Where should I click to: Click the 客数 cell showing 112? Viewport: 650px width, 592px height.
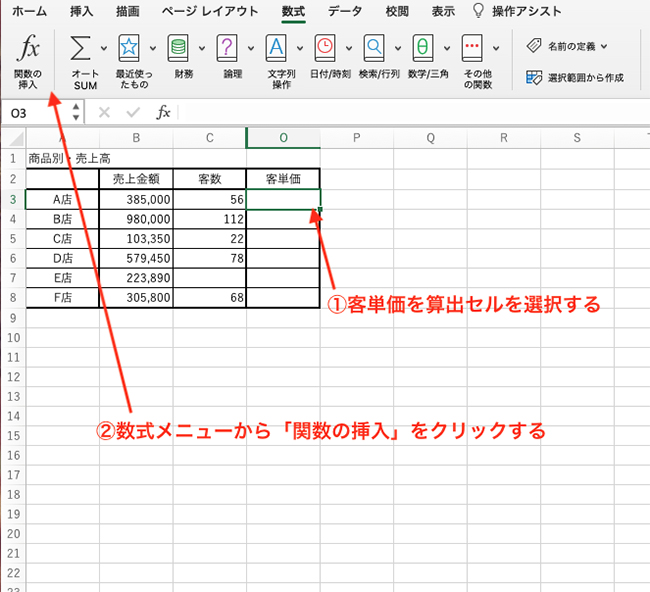point(210,219)
